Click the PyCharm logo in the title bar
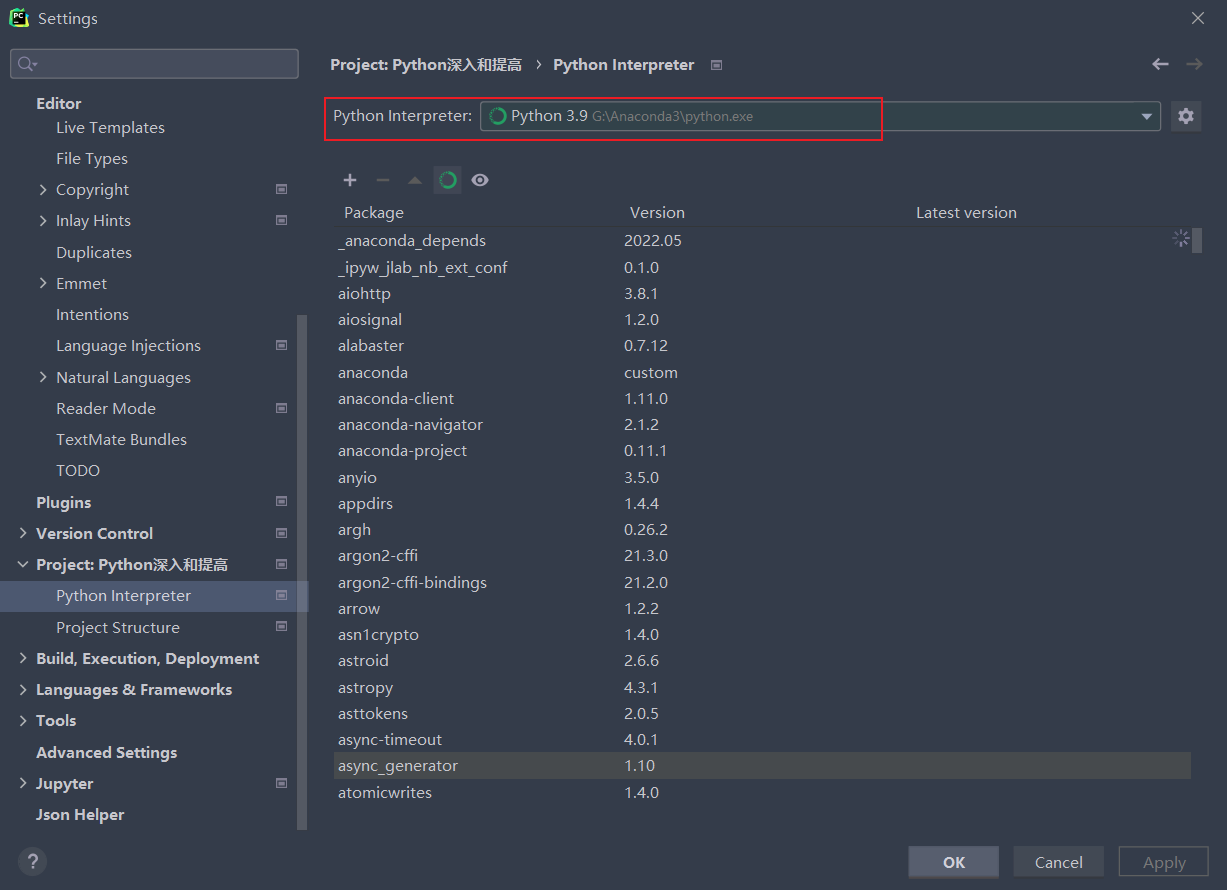Image resolution: width=1227 pixels, height=890 pixels. click(19, 17)
